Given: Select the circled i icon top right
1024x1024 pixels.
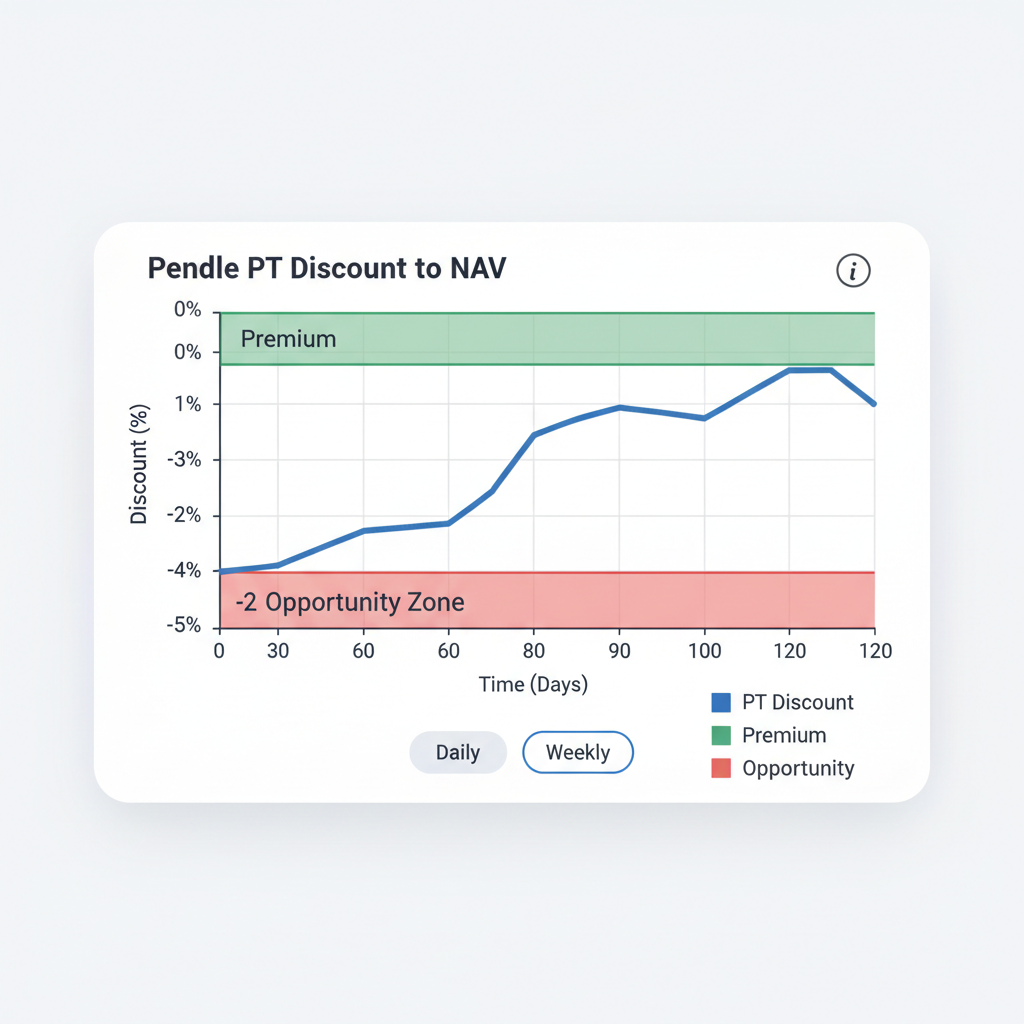Looking at the screenshot, I should pyautogui.click(x=853, y=270).
